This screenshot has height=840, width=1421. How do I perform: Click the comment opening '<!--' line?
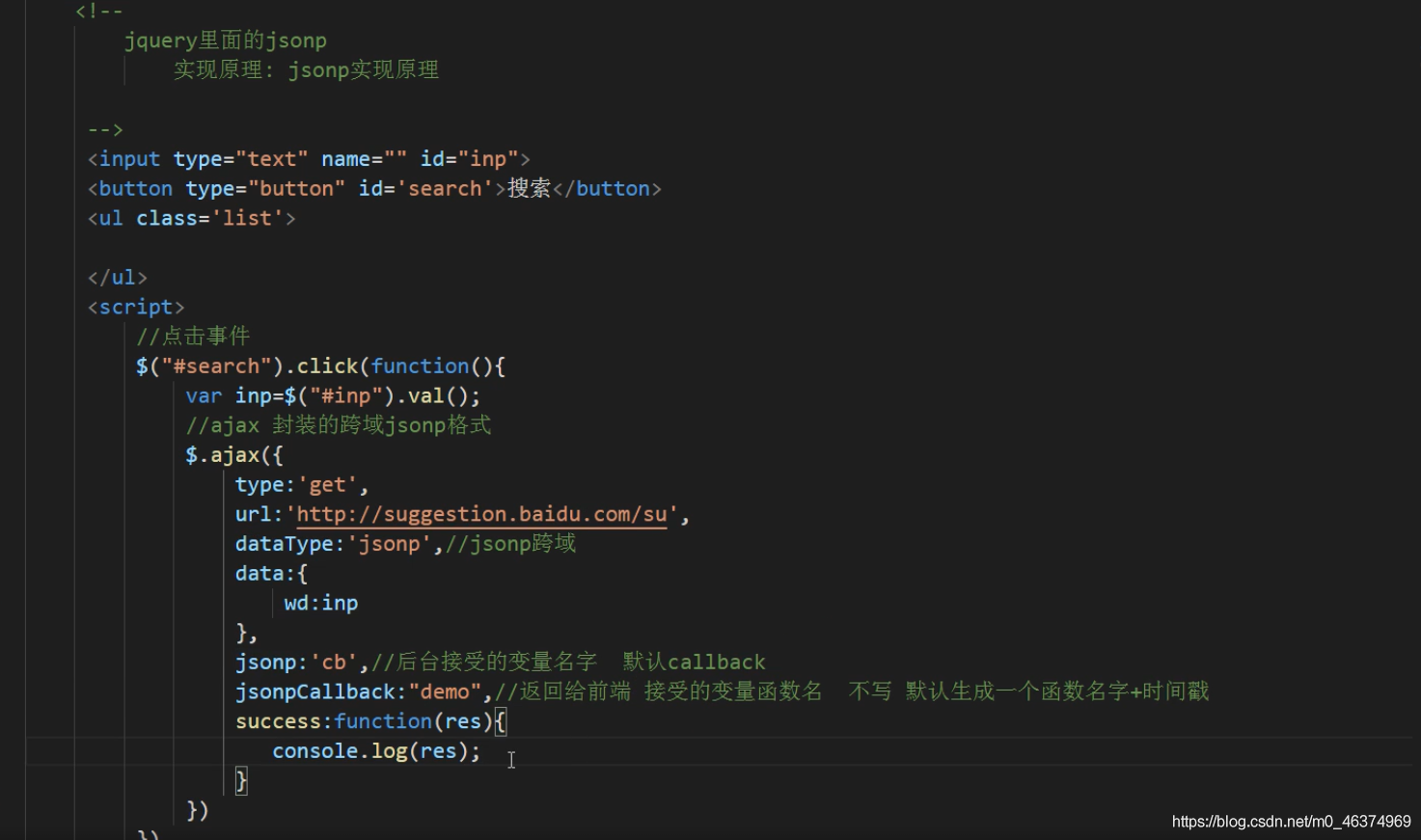tap(99, 12)
